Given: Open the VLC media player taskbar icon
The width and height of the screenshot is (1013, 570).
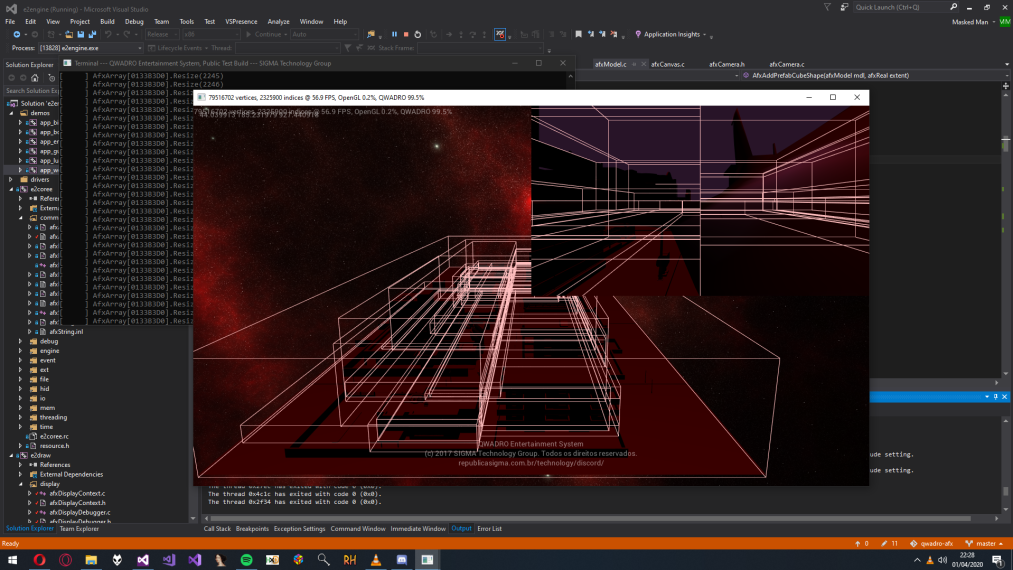Looking at the screenshot, I should point(376,560).
